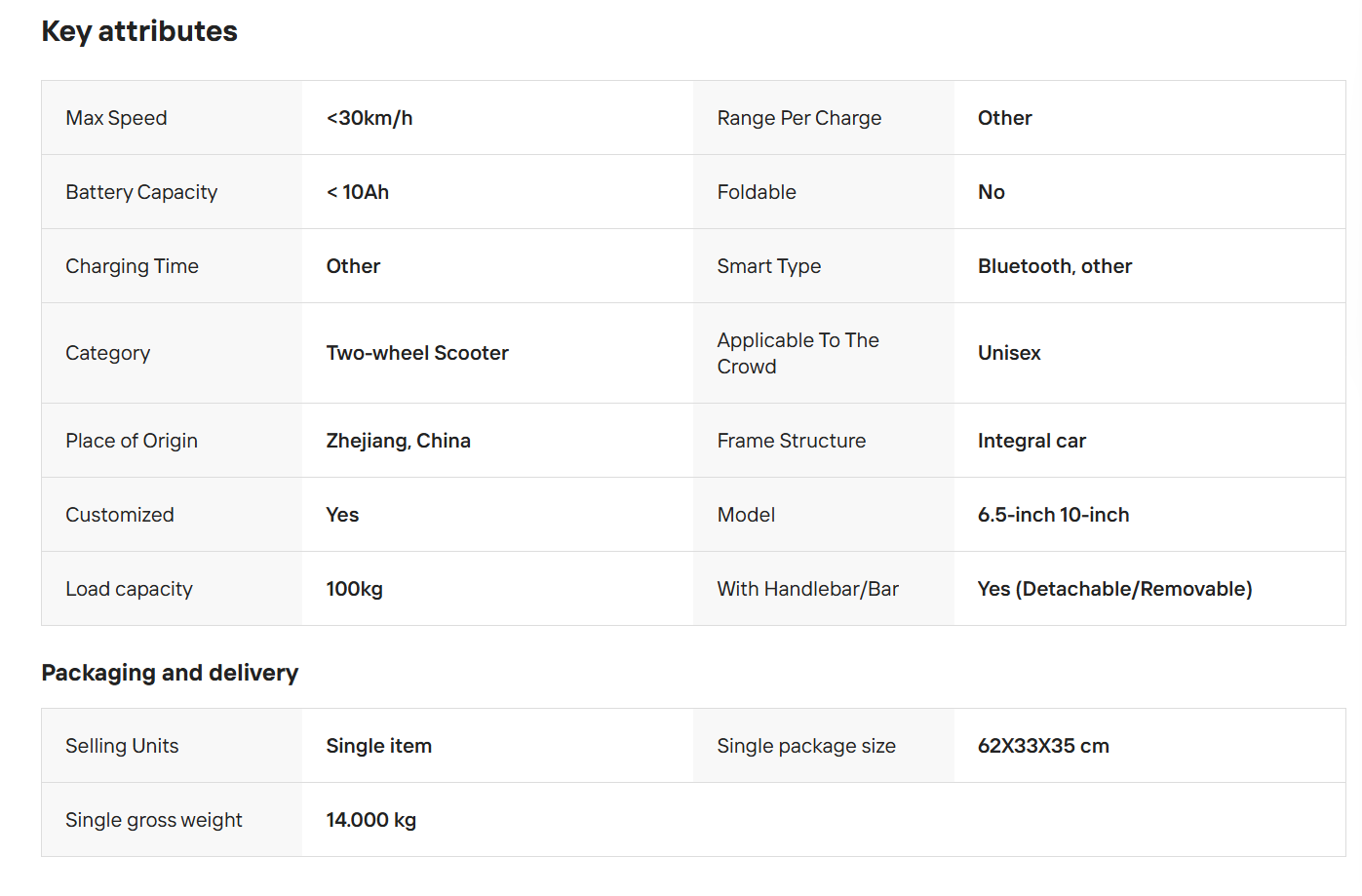Select the 62X33X35 cm package size

[x=1043, y=746]
